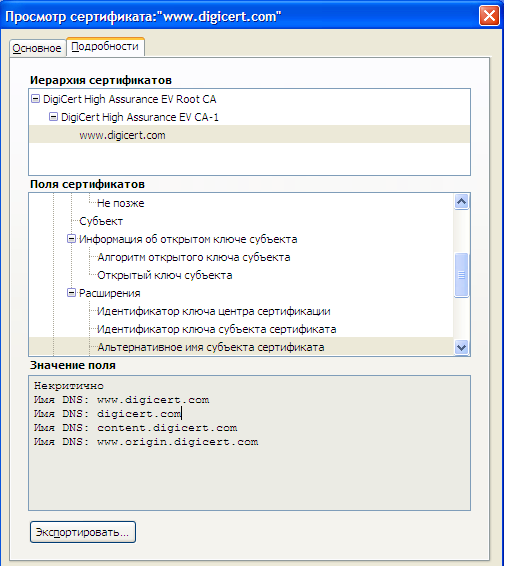The image size is (506, 566).
Task: Switch to the Основное tab
Action: coord(37,48)
